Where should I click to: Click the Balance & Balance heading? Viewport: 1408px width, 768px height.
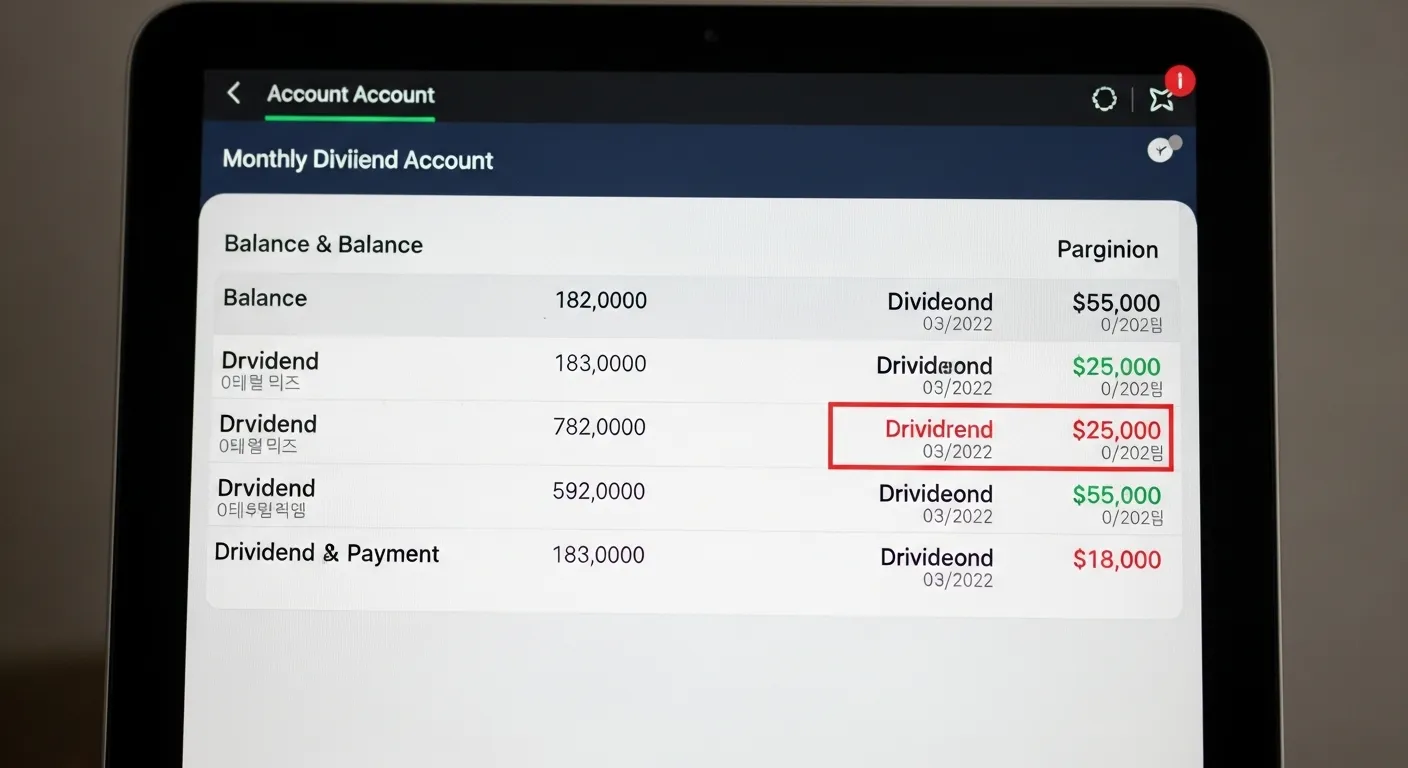click(x=323, y=245)
